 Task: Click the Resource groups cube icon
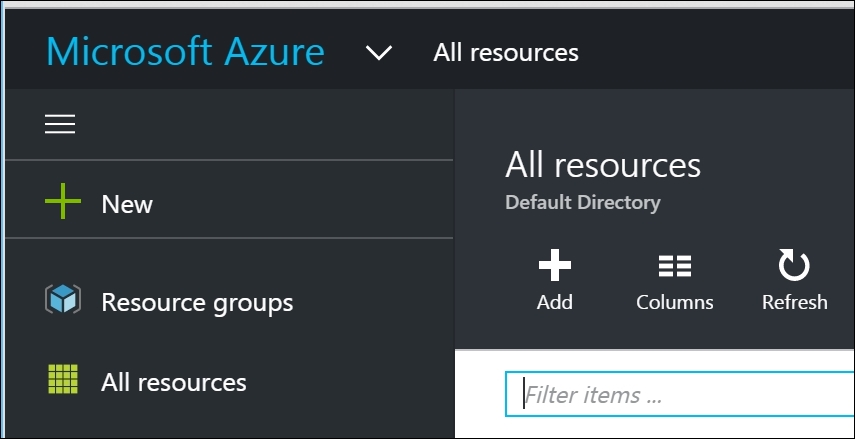click(x=63, y=299)
